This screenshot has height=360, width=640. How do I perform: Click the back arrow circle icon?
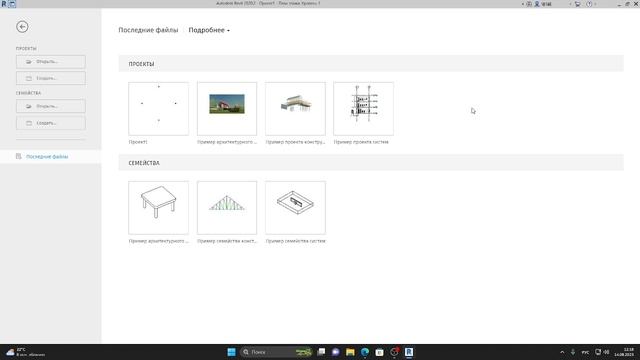[22, 27]
